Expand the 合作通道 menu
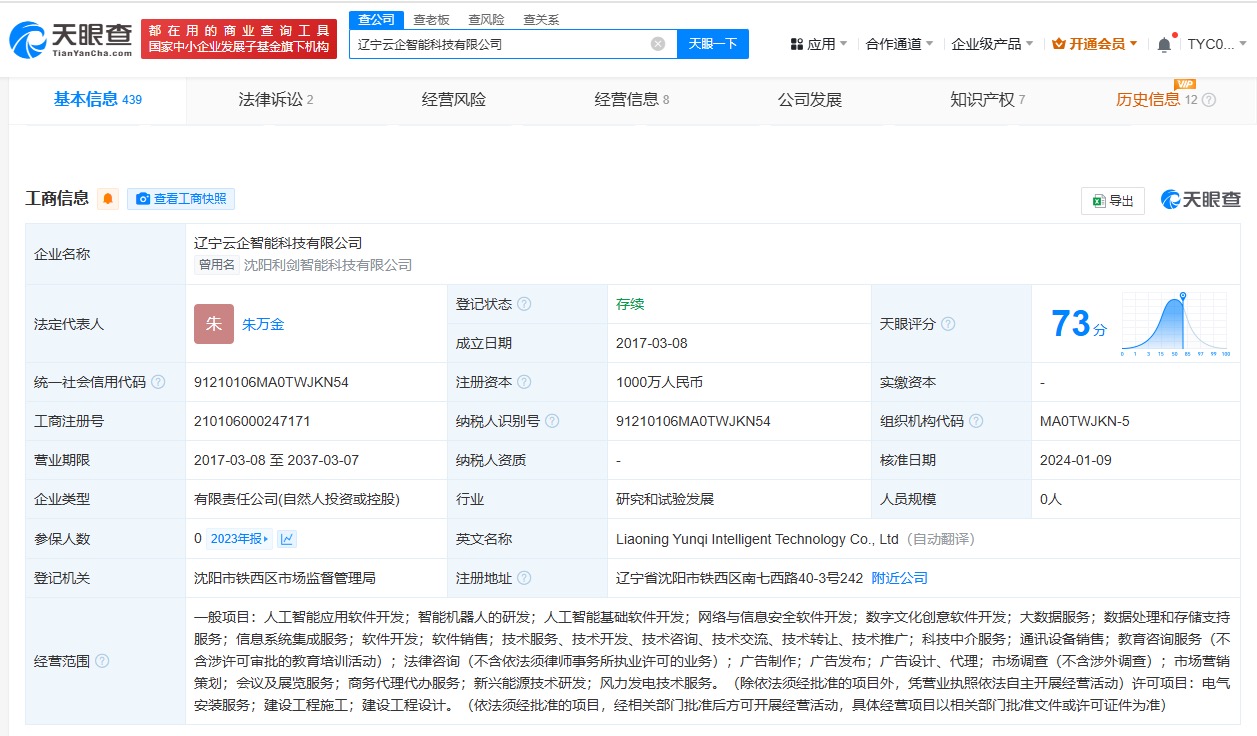The image size is (1257, 736). coord(899,44)
